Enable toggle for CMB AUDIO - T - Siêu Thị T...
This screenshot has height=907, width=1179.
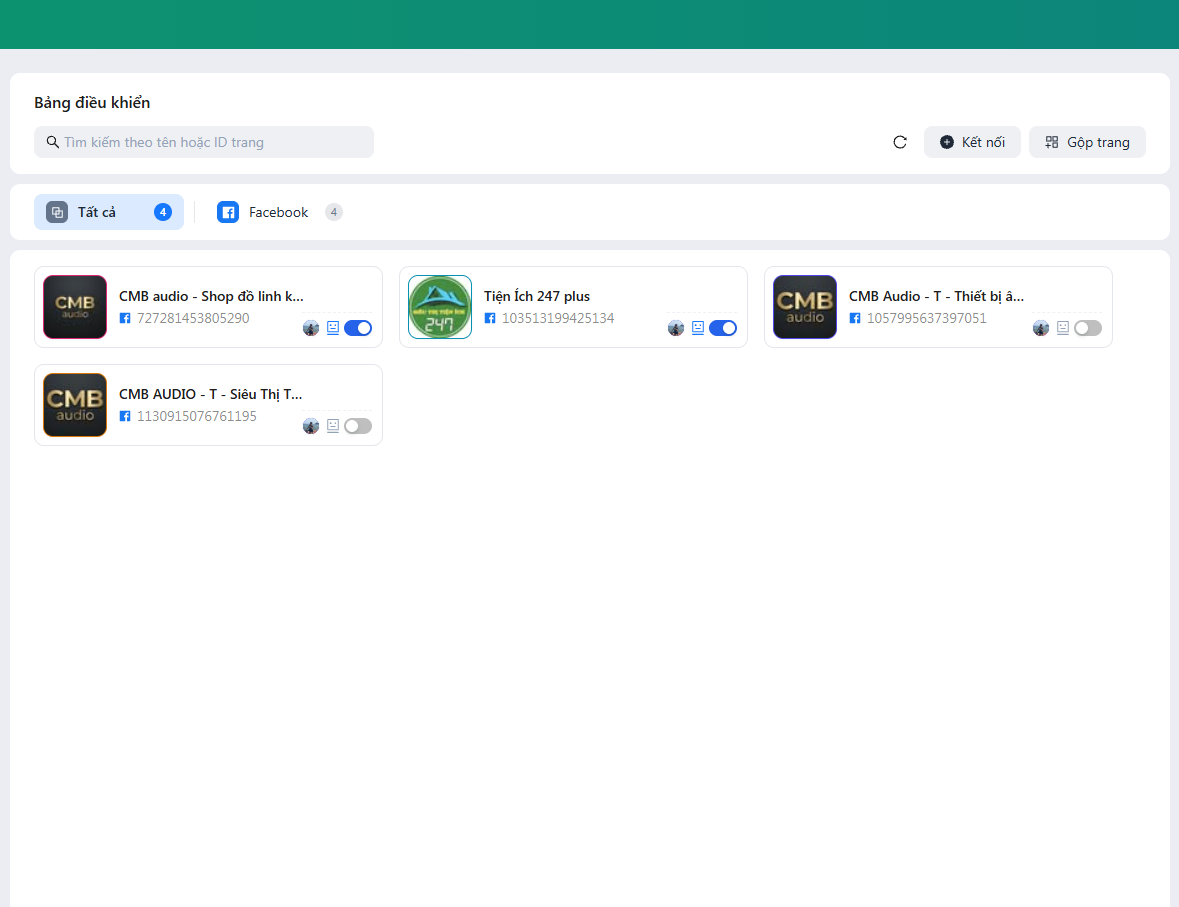point(358,426)
